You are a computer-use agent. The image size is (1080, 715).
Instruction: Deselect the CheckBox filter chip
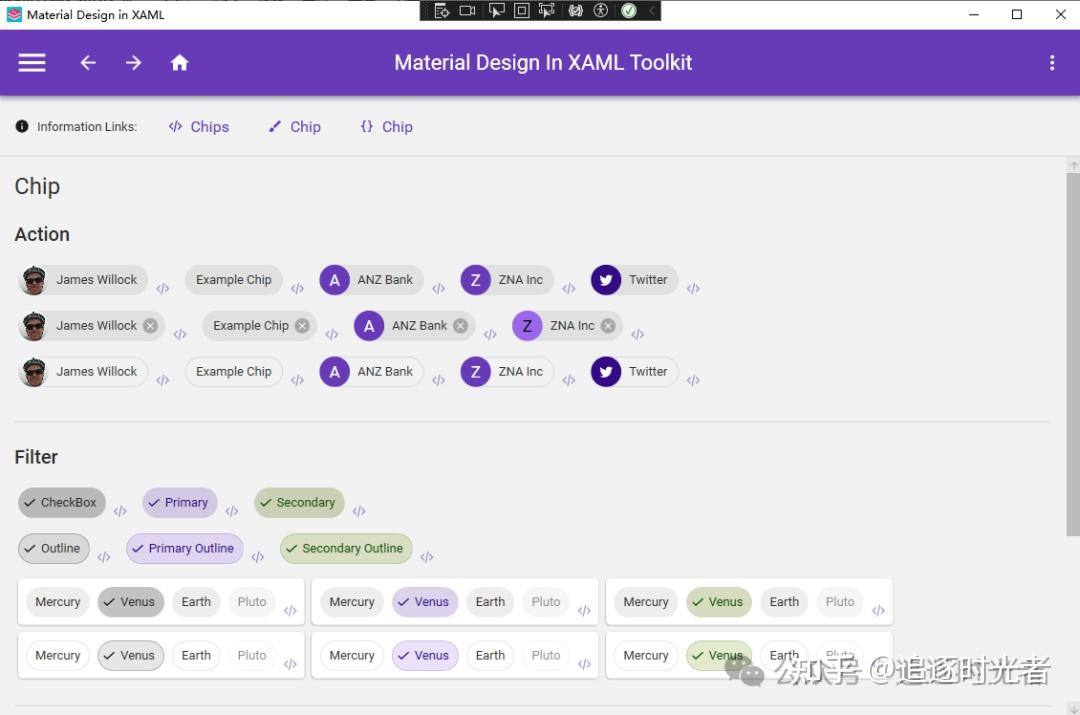click(61, 502)
